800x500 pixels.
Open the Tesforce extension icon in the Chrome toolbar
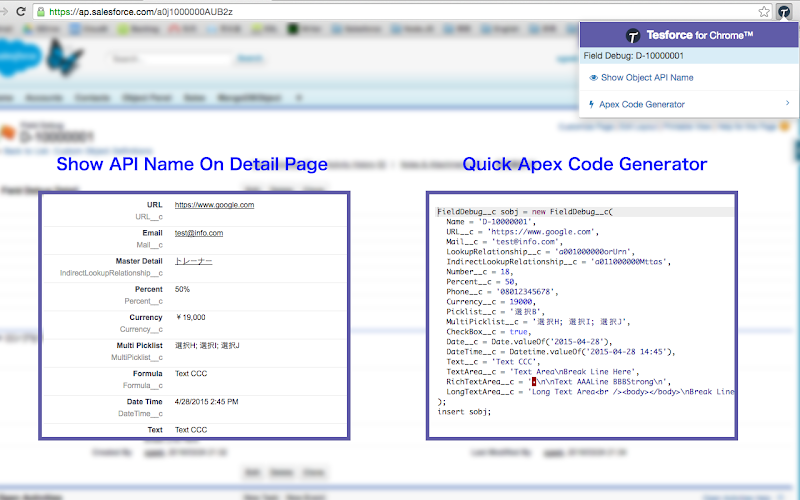coord(784,11)
